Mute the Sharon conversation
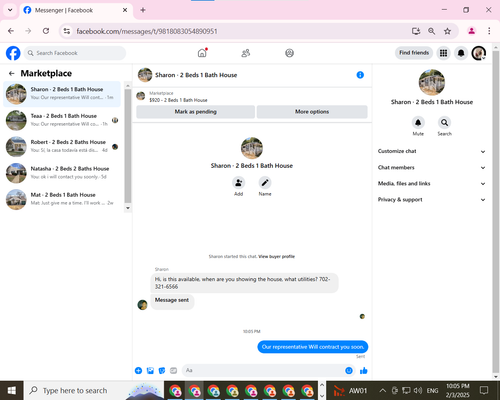Image resolution: width=500 pixels, height=400 pixels. coord(418,123)
